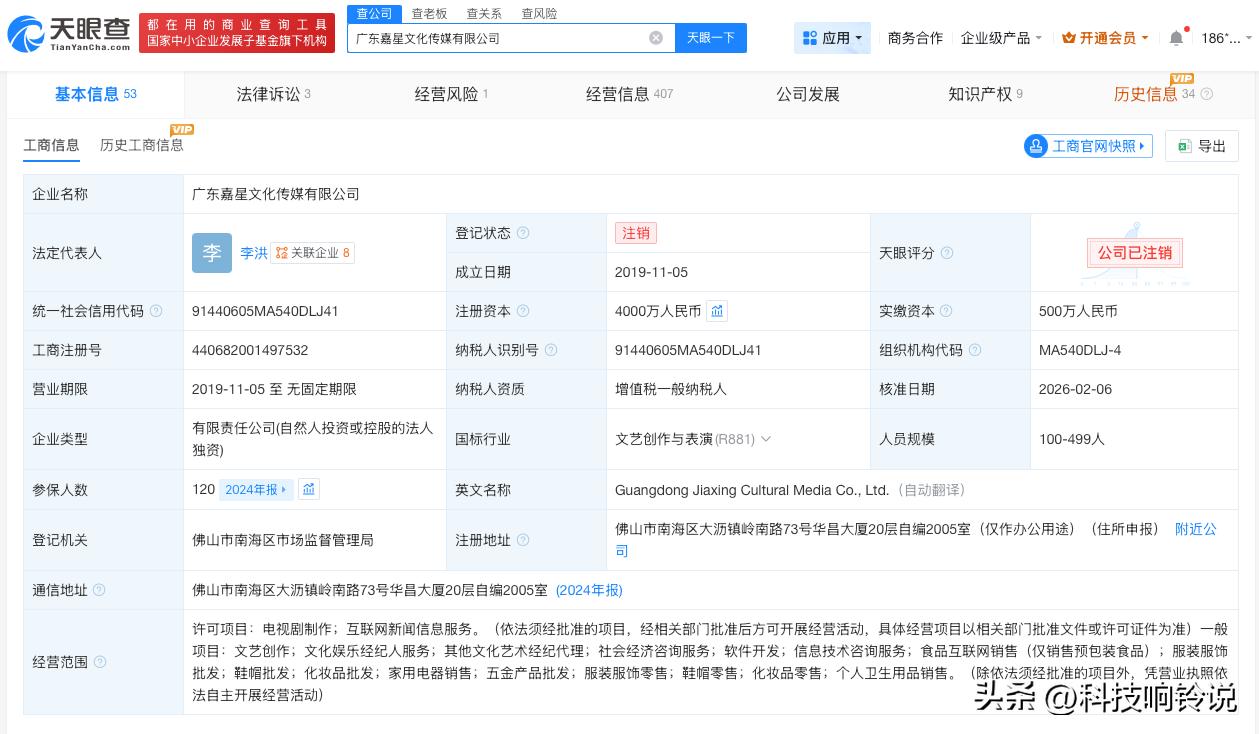Switch to 查关系 search tab

484,13
